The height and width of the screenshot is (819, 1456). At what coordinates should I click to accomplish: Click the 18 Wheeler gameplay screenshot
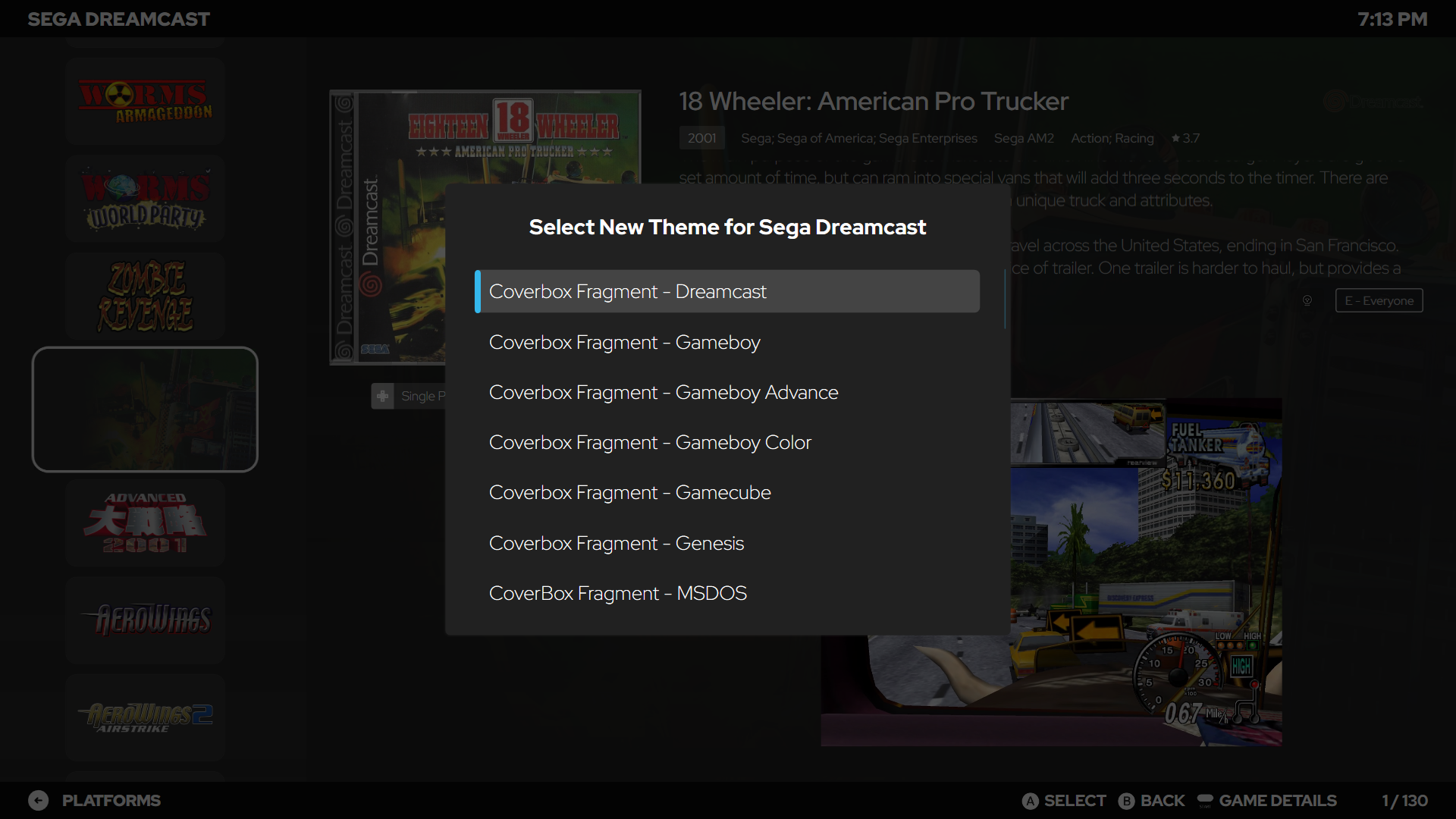[x=1146, y=573]
